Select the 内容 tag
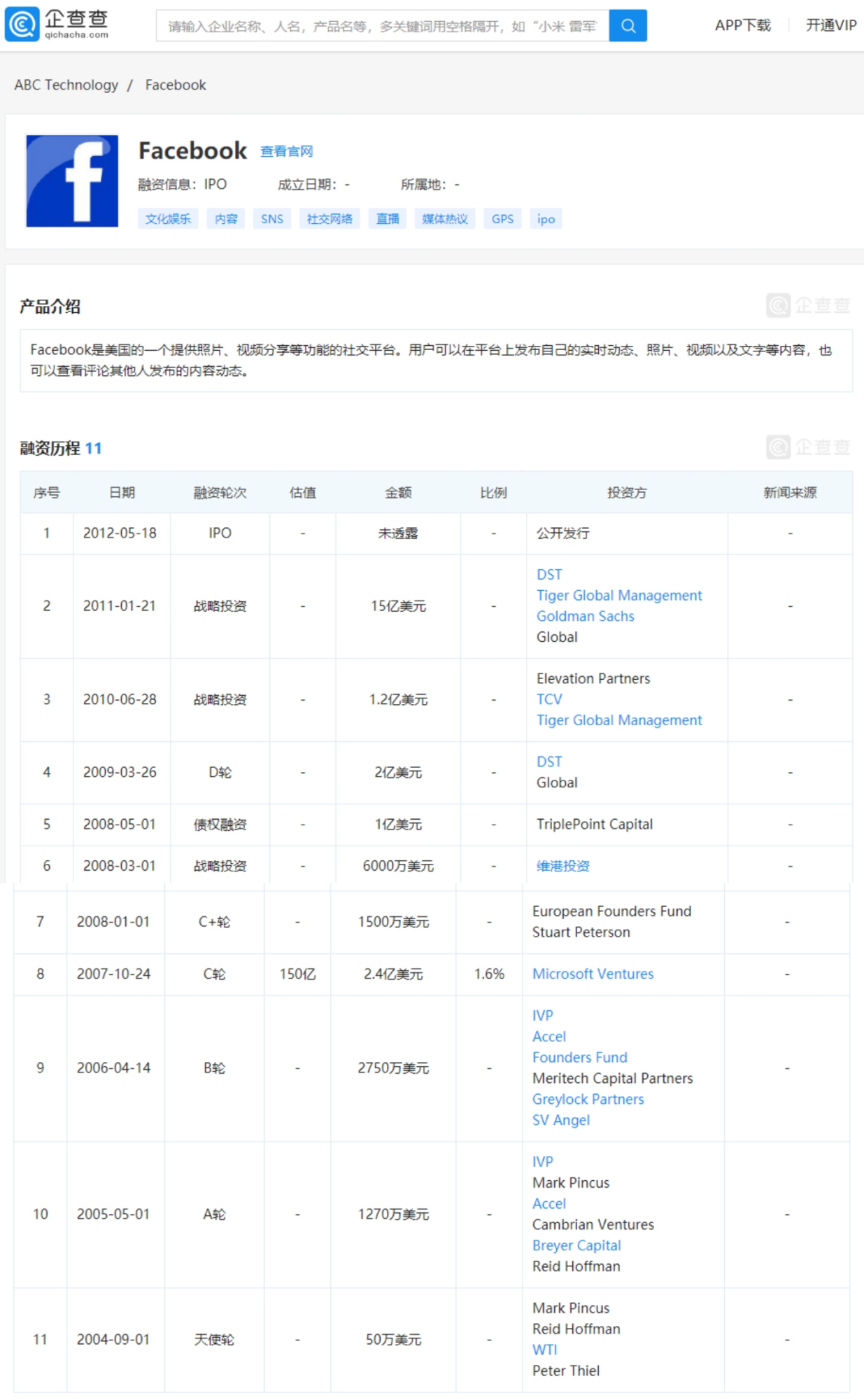 (x=226, y=219)
